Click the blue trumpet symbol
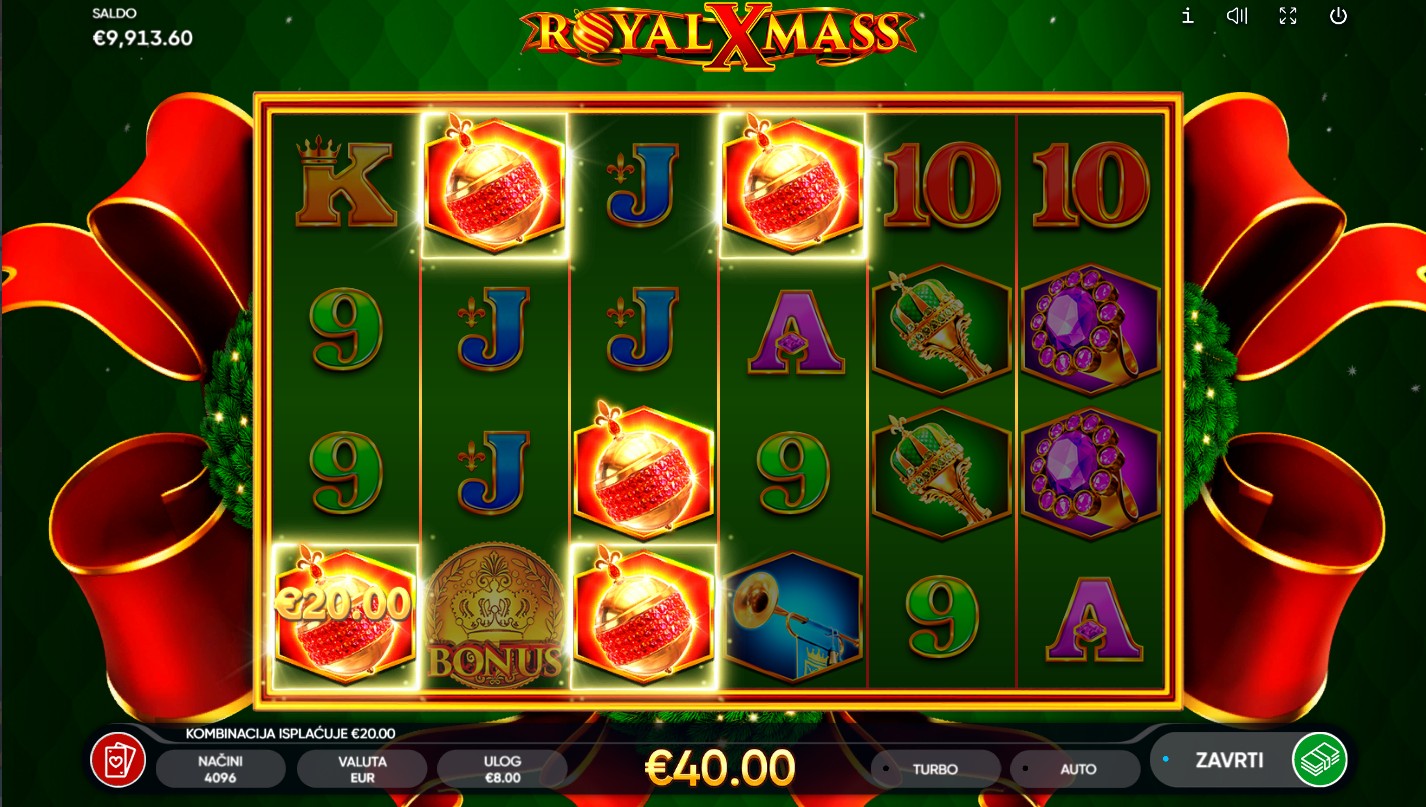This screenshot has width=1426, height=807. [793, 616]
